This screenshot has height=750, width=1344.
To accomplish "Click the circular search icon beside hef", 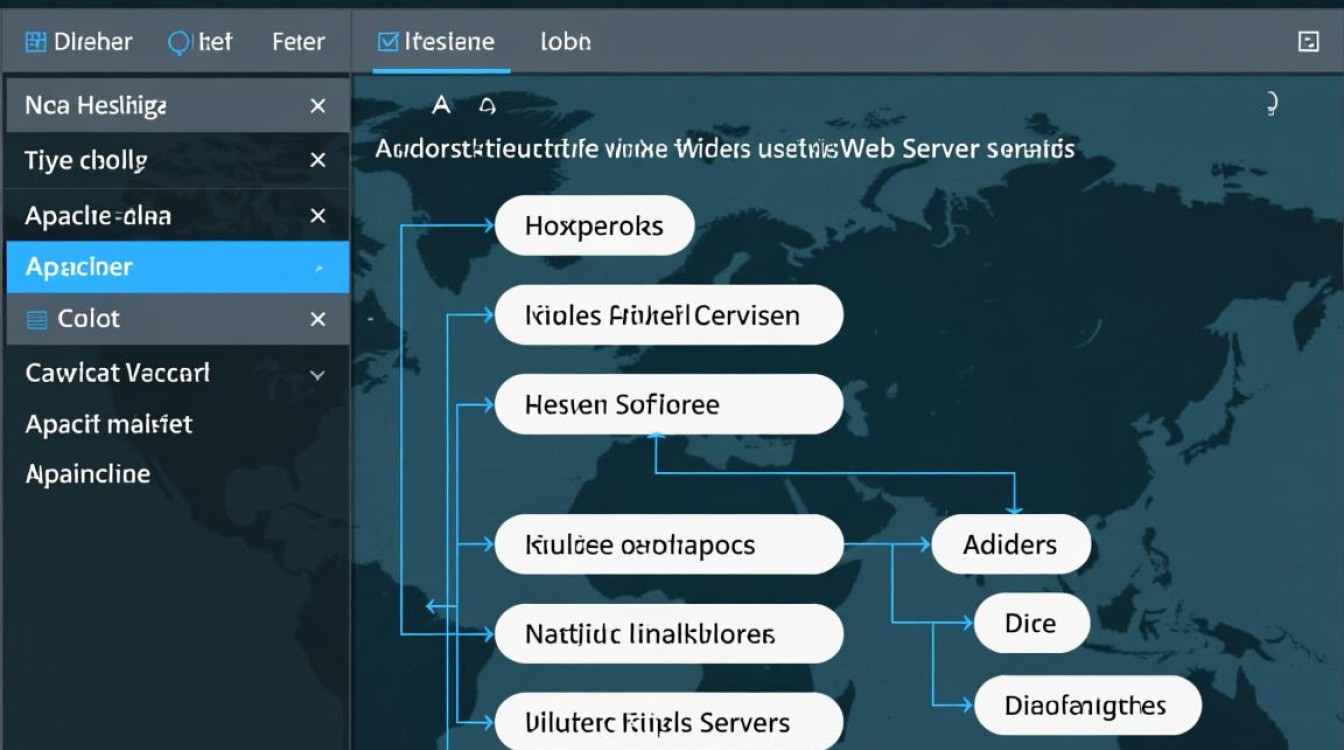I will (x=179, y=42).
